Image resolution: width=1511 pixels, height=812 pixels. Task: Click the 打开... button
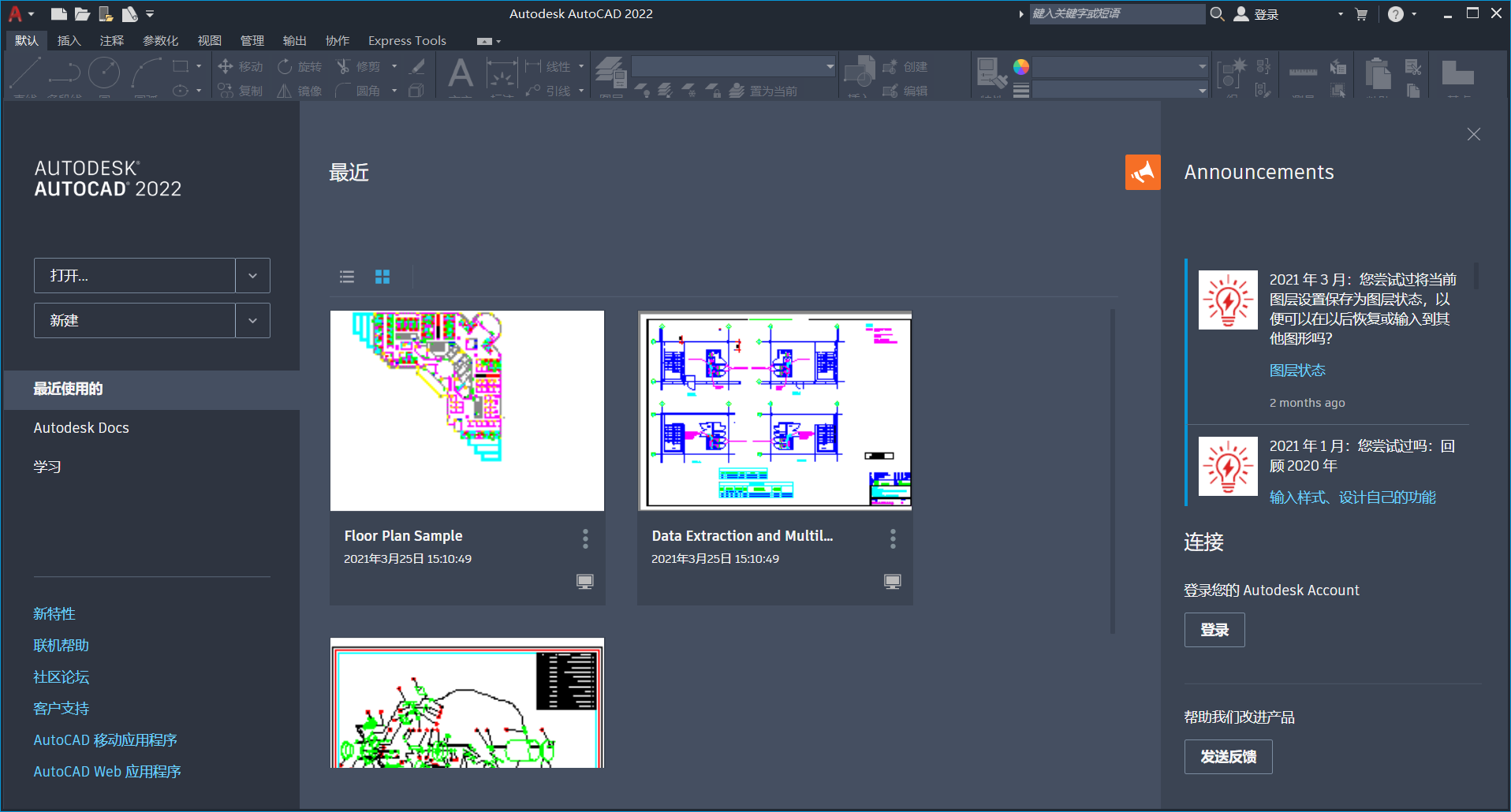coord(135,275)
